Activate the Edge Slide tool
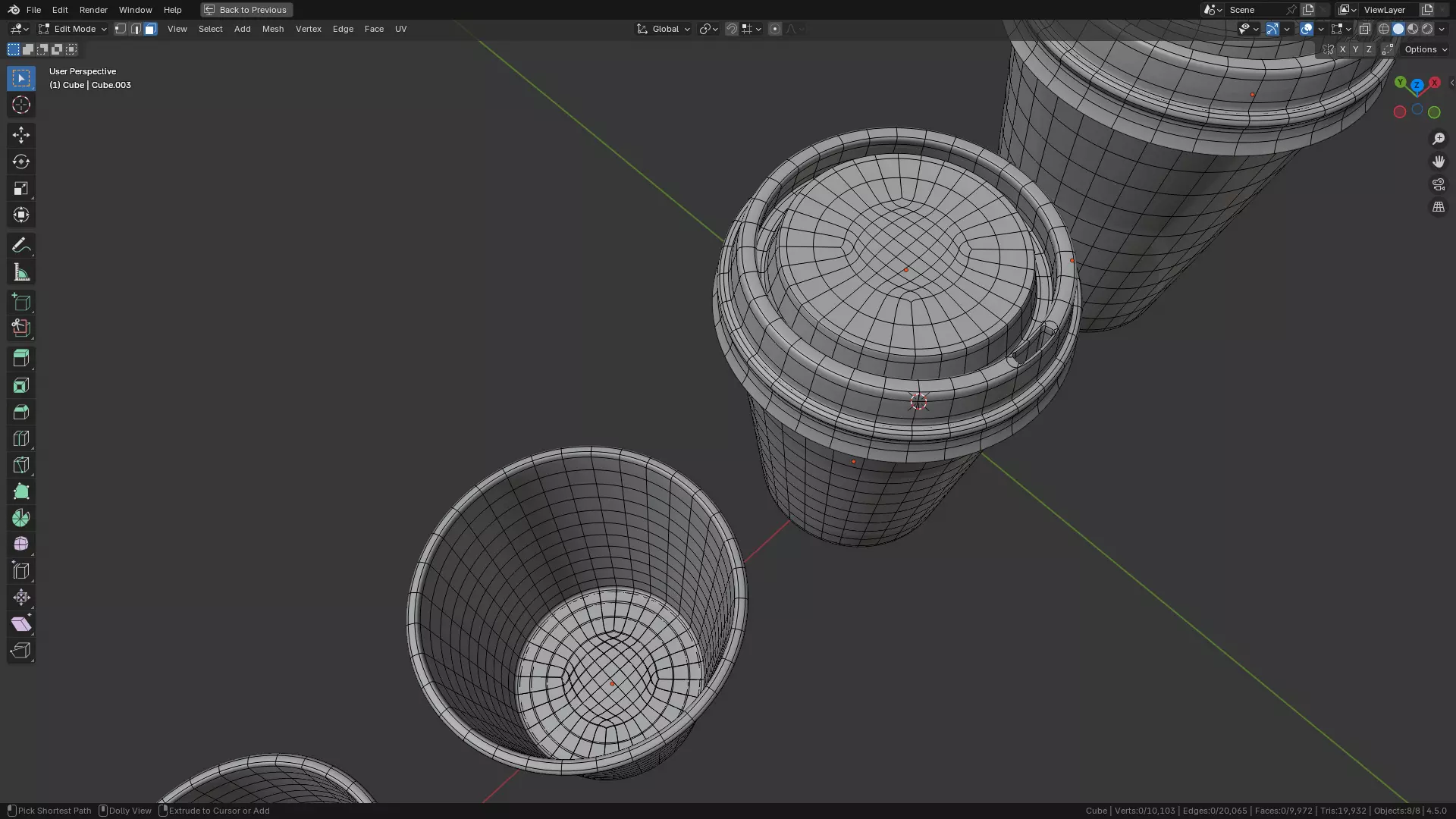The height and width of the screenshot is (819, 1456). 21,571
